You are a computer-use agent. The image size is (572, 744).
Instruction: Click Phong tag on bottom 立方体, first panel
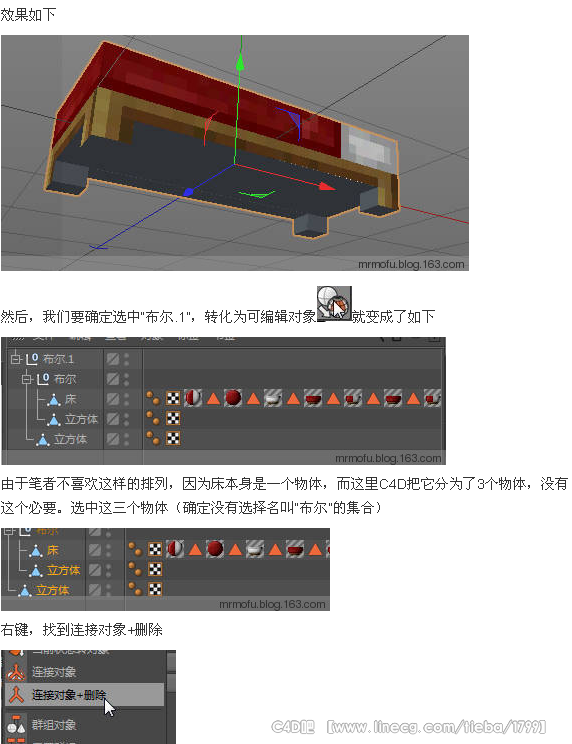(x=153, y=438)
